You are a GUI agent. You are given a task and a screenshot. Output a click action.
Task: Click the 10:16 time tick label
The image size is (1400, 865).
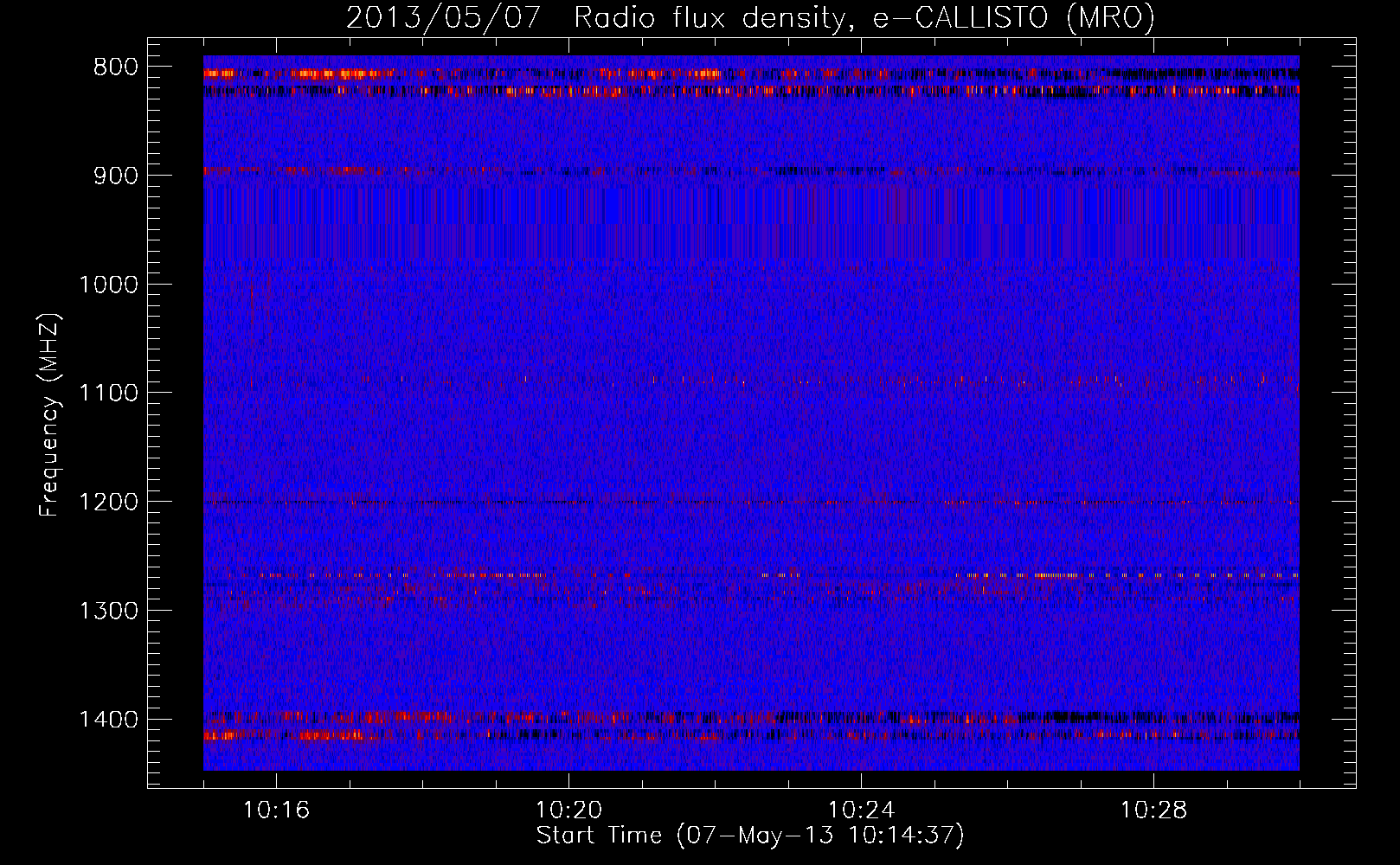276,811
